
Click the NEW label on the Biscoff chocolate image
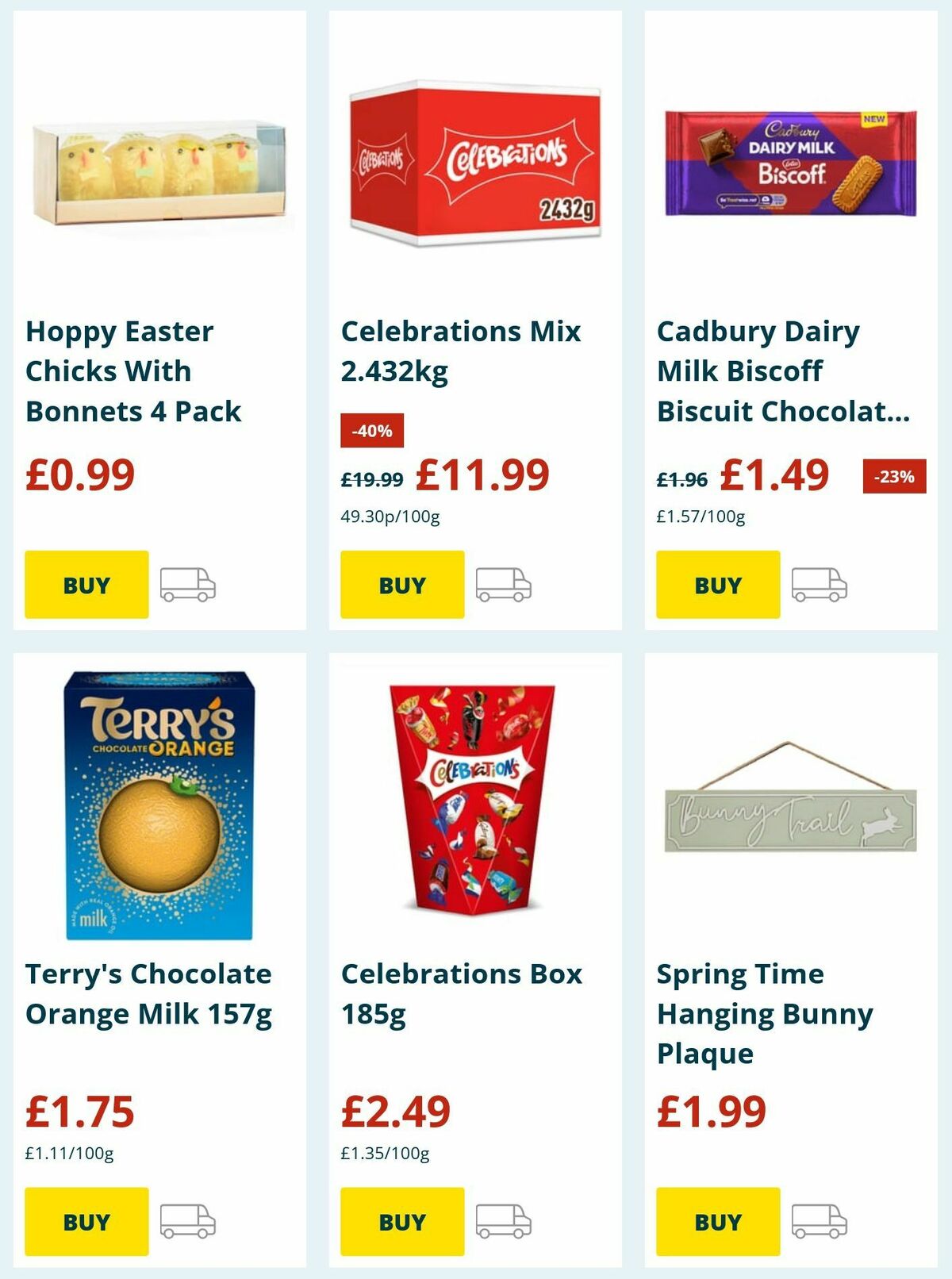click(x=874, y=119)
